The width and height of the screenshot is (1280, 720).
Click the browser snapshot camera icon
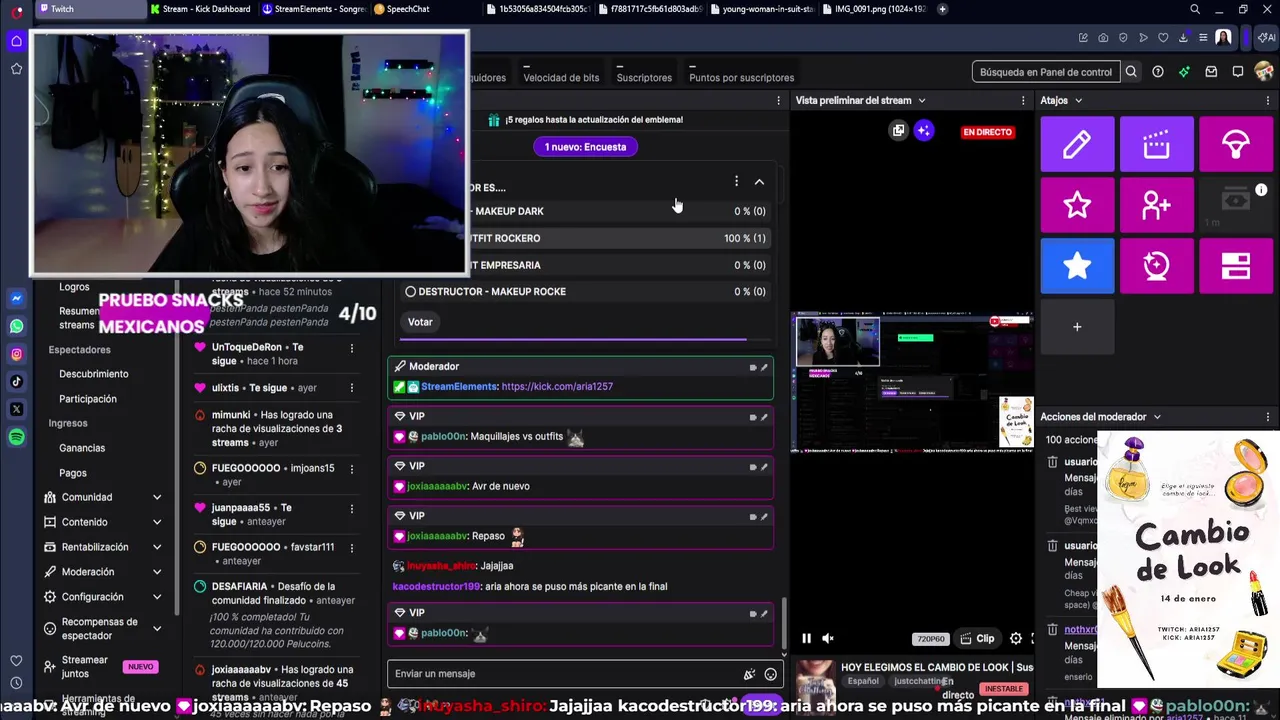click(x=1103, y=38)
